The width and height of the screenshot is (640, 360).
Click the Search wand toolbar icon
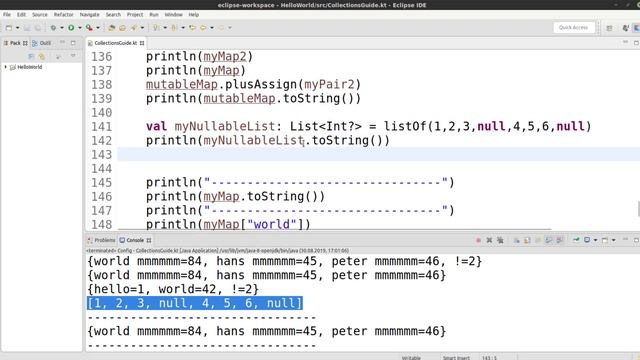(x=133, y=28)
